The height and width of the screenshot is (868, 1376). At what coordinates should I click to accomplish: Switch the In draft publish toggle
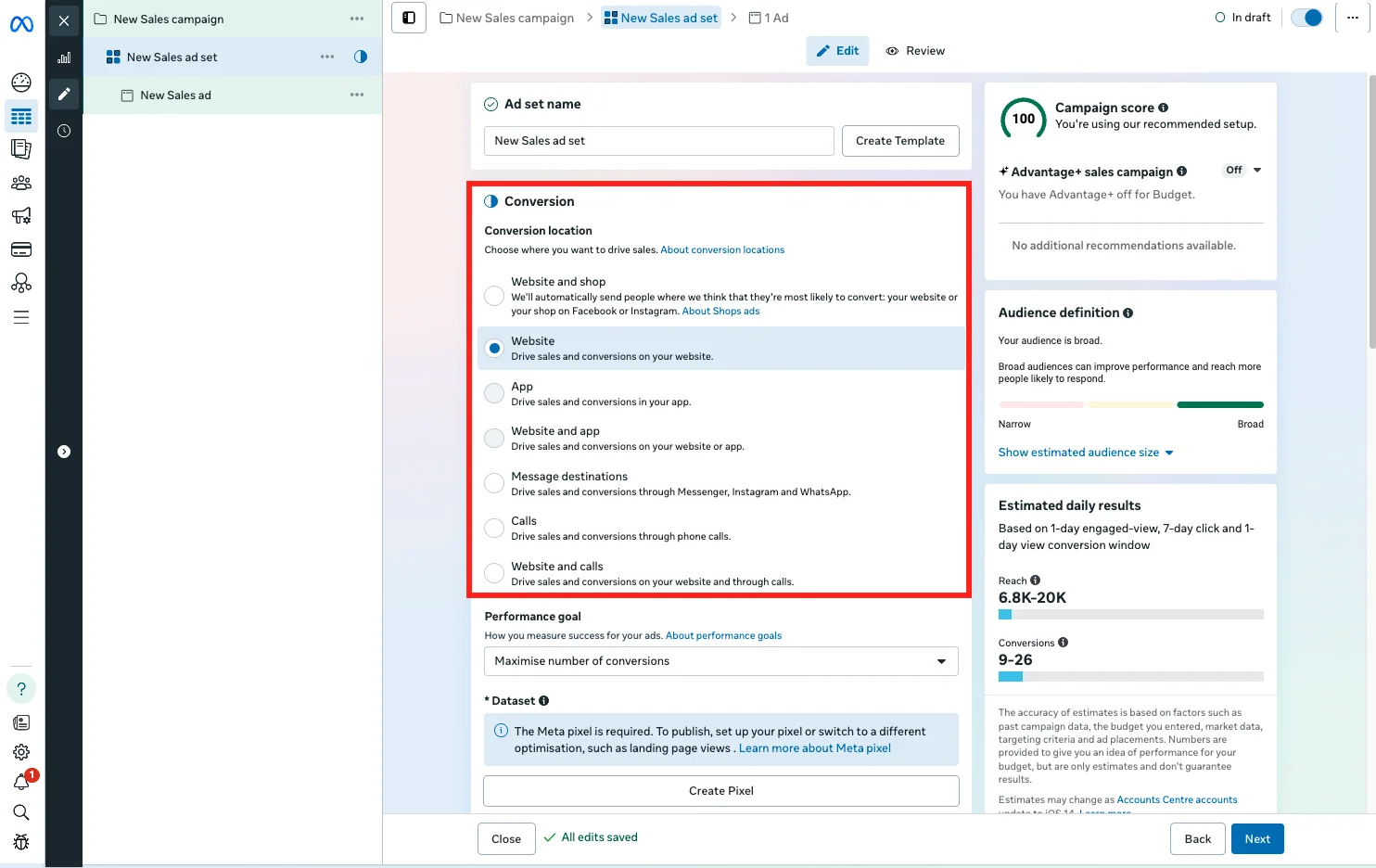[x=1306, y=18]
